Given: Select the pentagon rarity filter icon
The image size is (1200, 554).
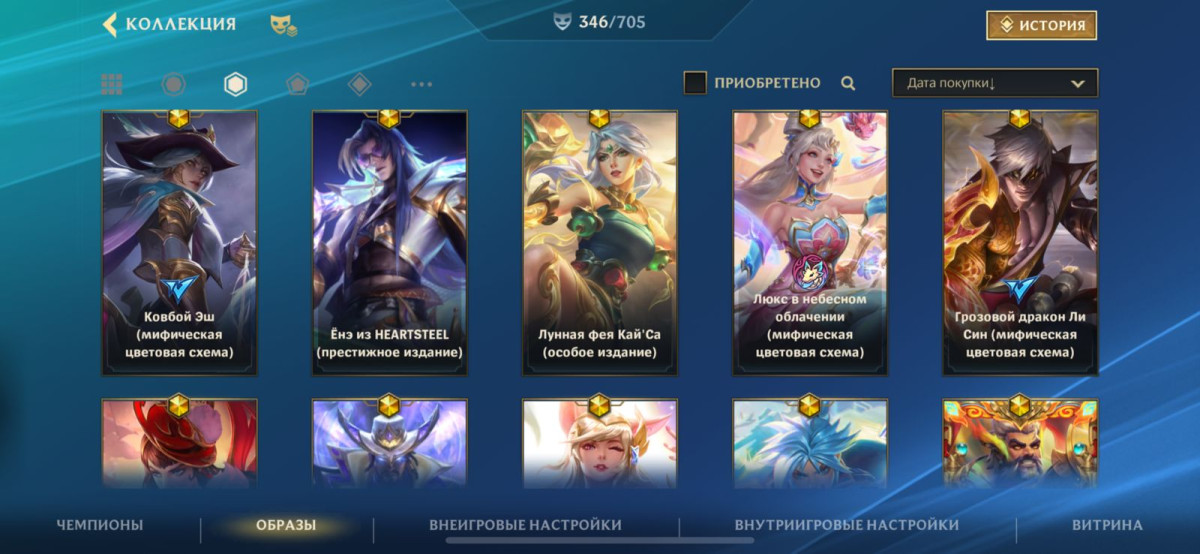Looking at the screenshot, I should coord(297,85).
